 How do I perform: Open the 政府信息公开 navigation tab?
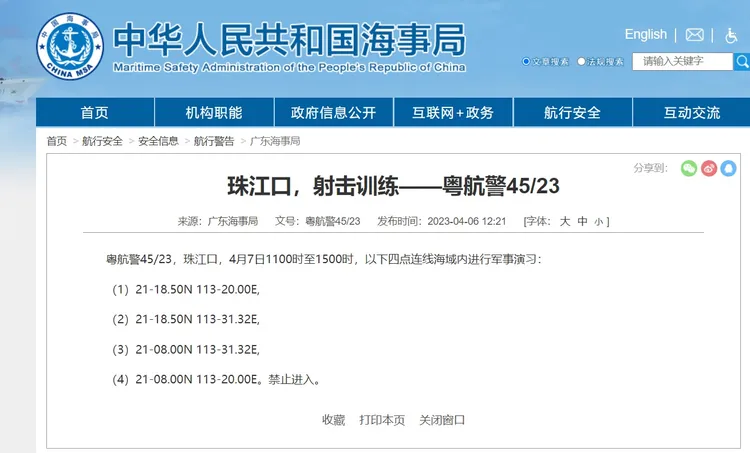tap(333, 112)
